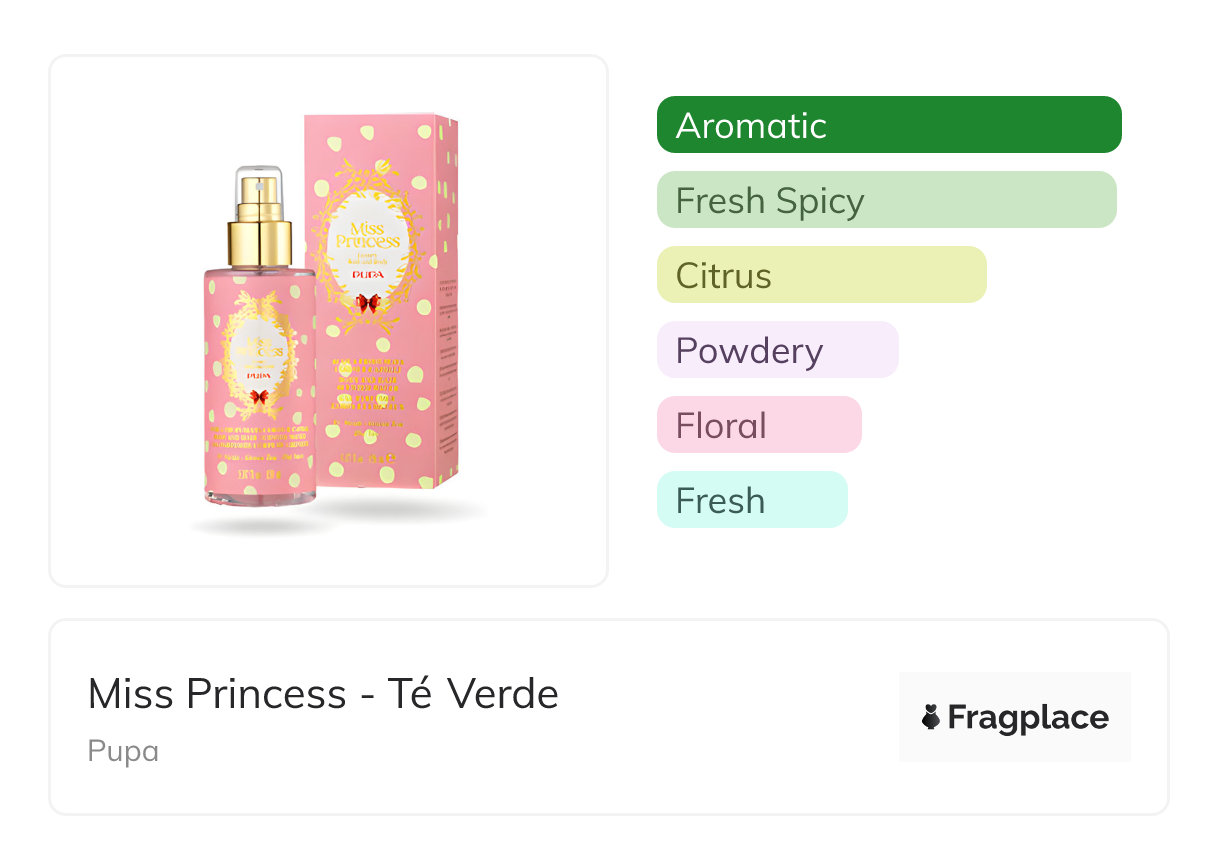The height and width of the screenshot is (864, 1218).
Task: Click the Fragplace wordmark text
Action: (1028, 717)
